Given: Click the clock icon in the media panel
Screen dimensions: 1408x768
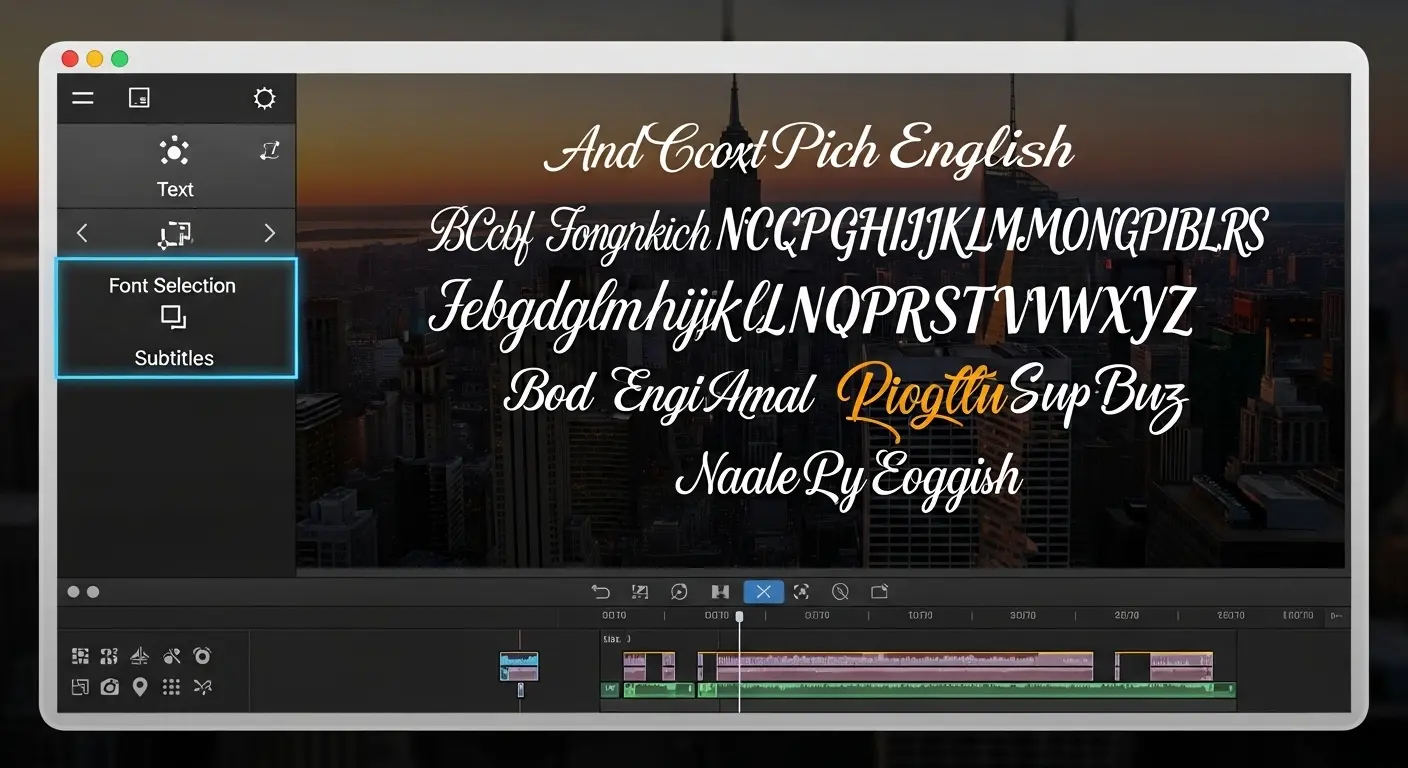Looking at the screenshot, I should (x=202, y=655).
